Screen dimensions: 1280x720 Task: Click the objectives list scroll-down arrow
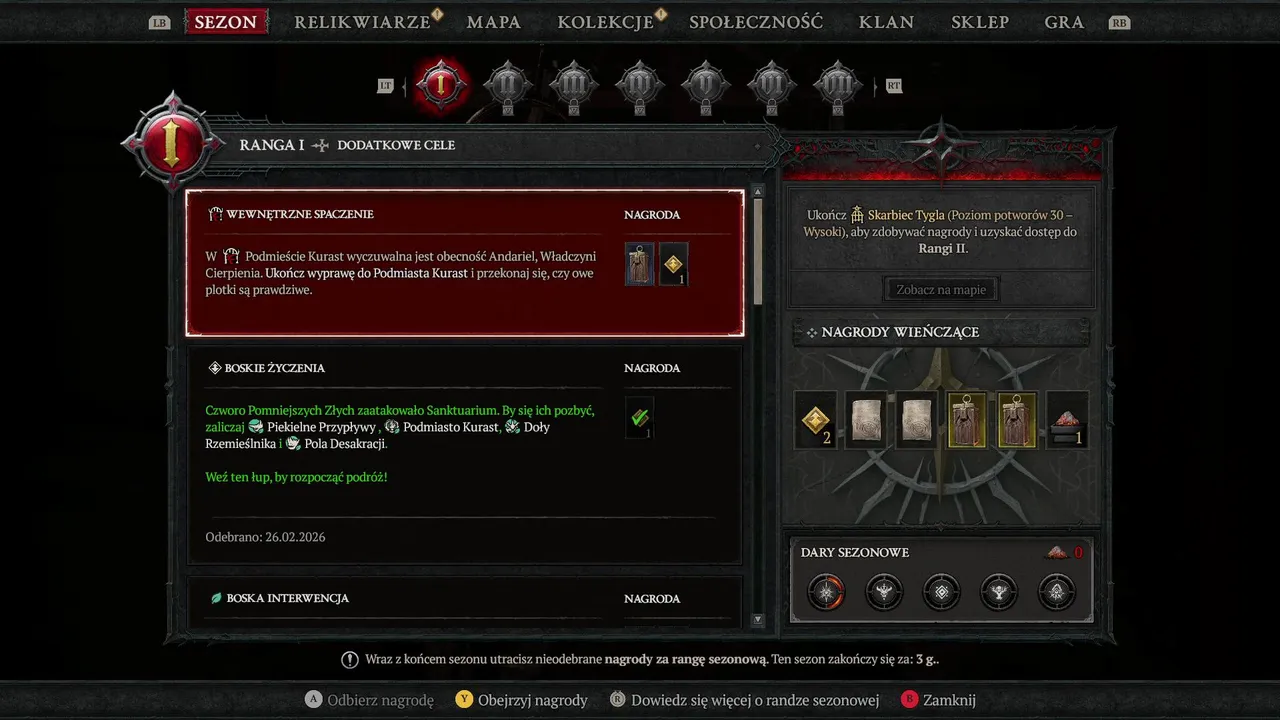(757, 620)
